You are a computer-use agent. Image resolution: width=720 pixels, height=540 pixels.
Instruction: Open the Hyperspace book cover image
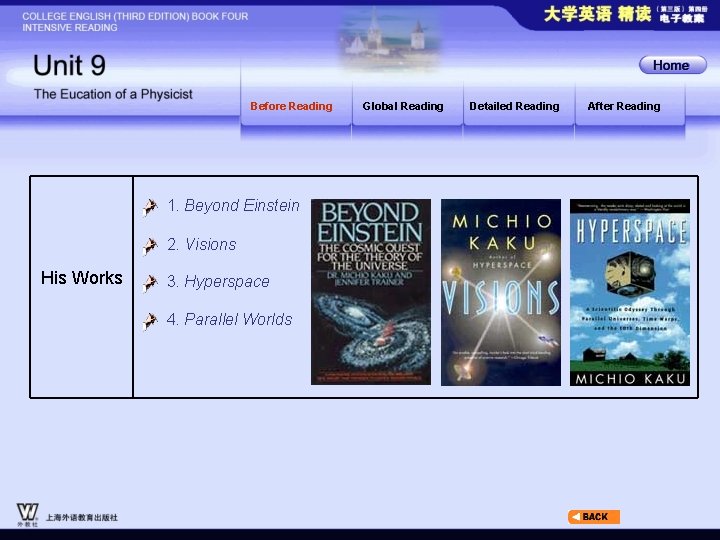click(x=630, y=292)
